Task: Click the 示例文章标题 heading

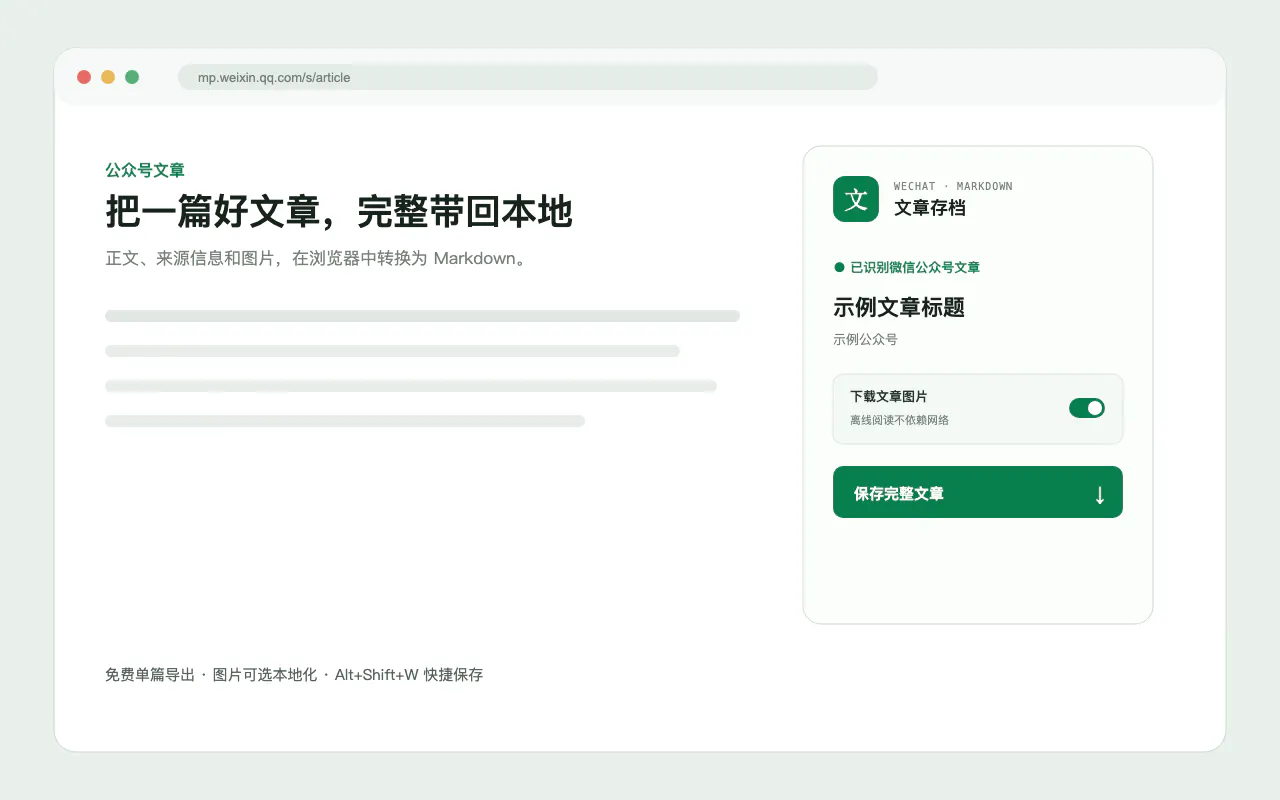Action: tap(899, 307)
